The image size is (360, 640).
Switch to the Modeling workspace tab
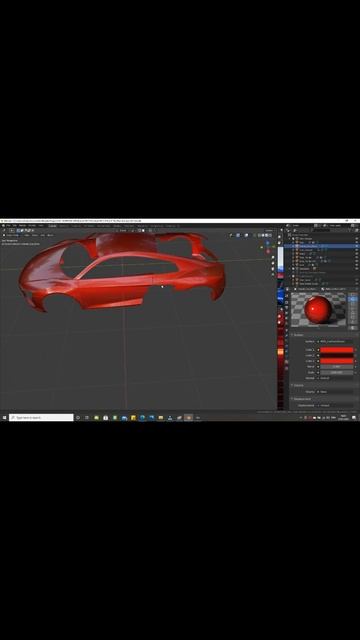tap(64, 225)
